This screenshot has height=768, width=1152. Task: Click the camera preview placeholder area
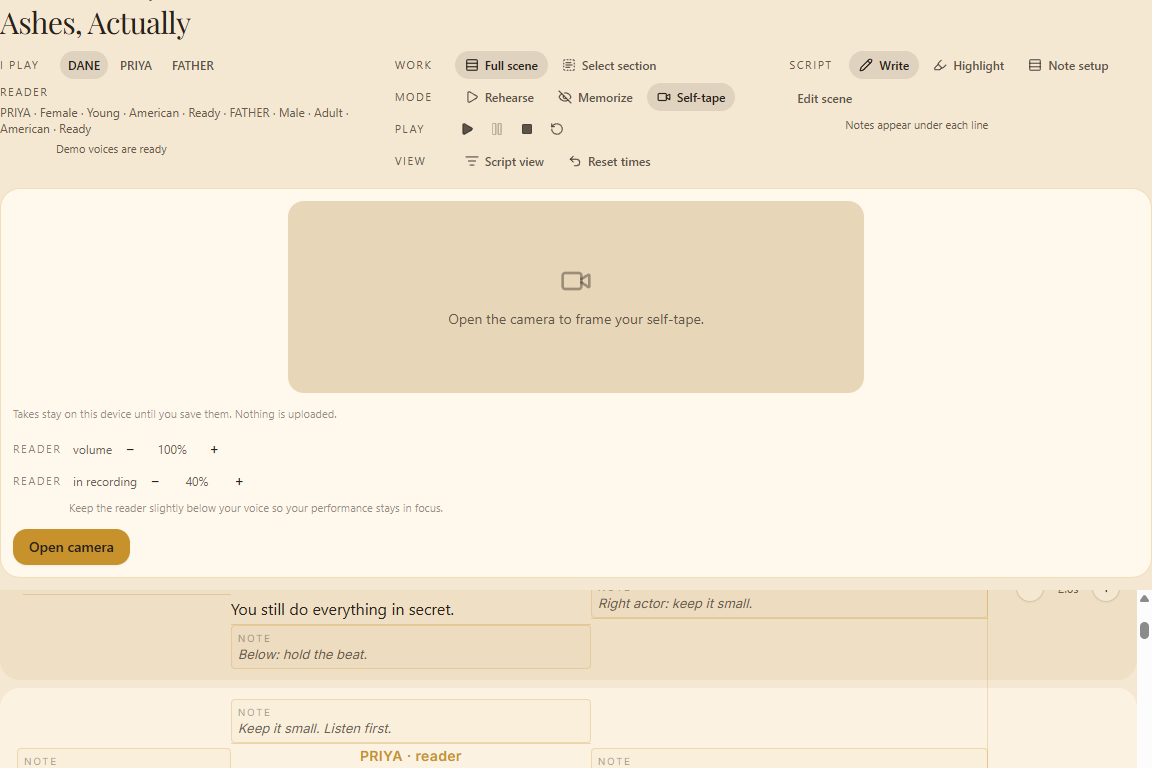576,297
